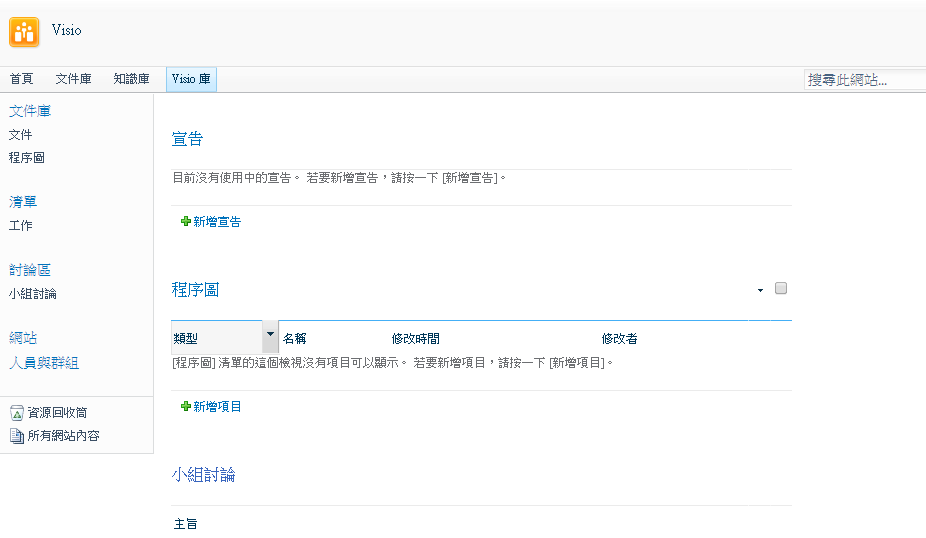Toggle the 程序圖 web part checkbox
This screenshot has height=538, width=926.
tap(781, 289)
